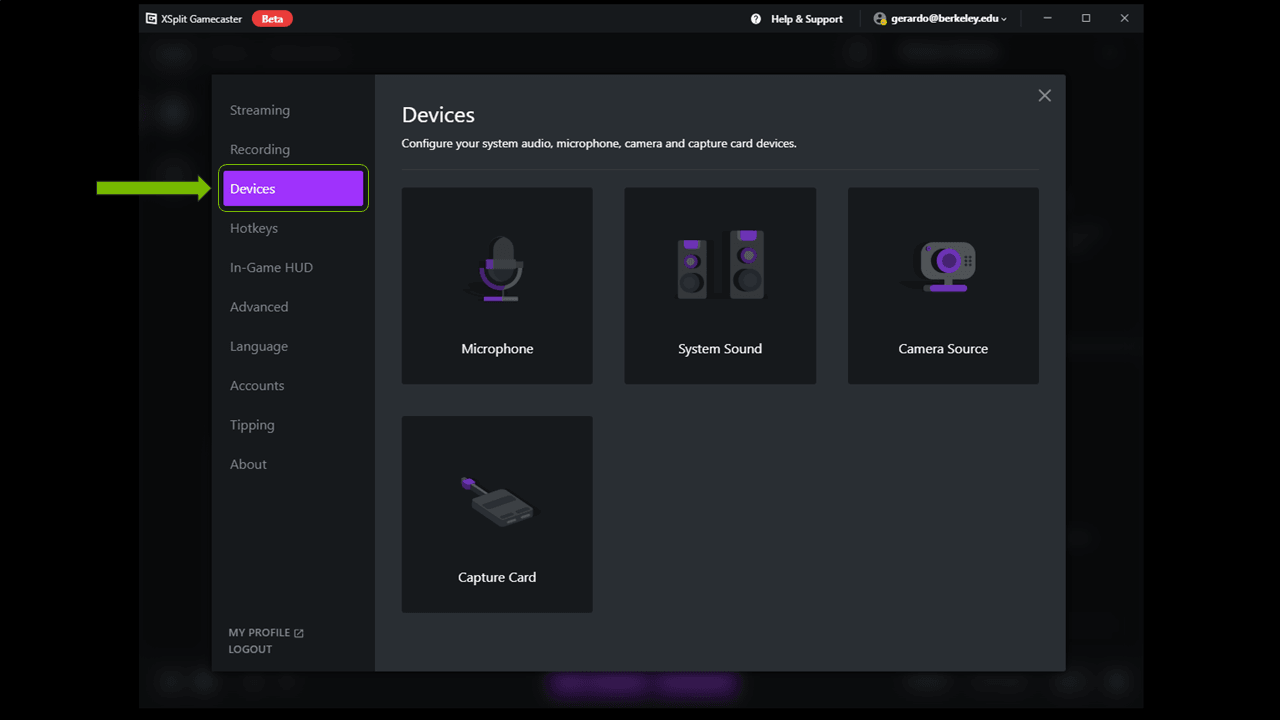Open MY PROFILE
Viewport: 1280px width, 720px height.
(x=258, y=631)
